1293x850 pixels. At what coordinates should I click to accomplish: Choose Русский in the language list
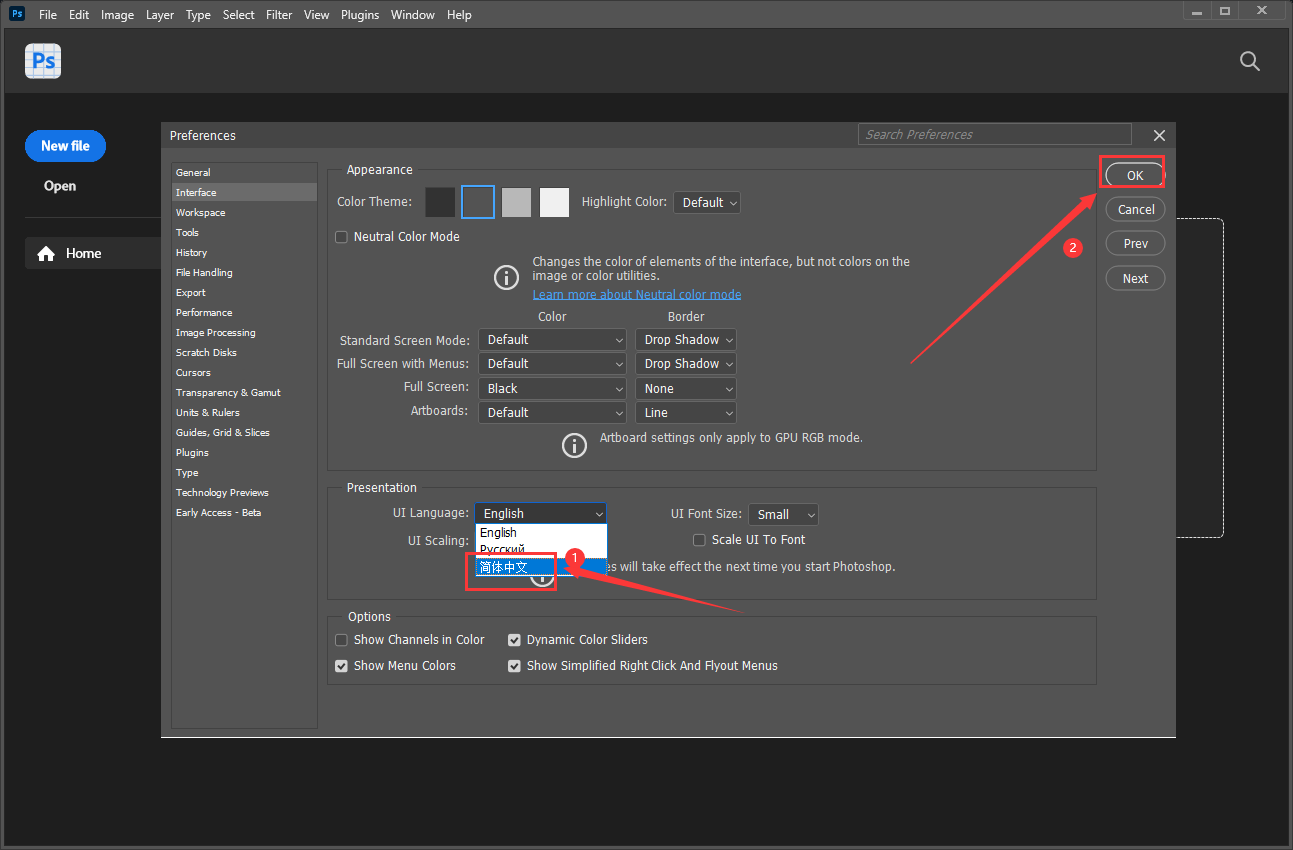tap(540, 550)
